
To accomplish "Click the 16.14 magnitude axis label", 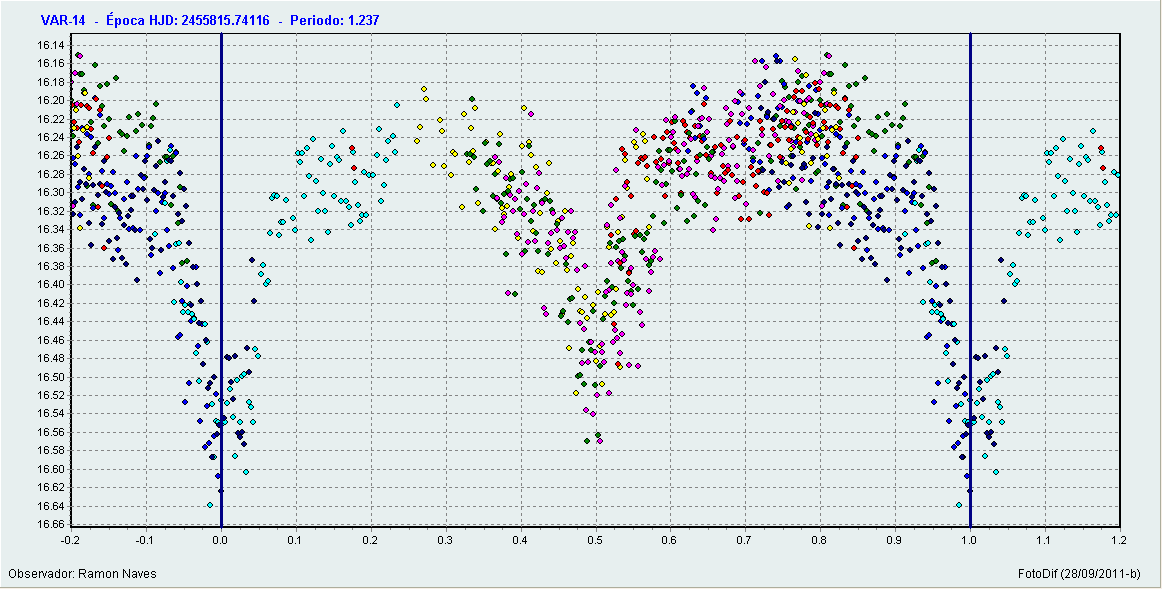I will click(50, 45).
